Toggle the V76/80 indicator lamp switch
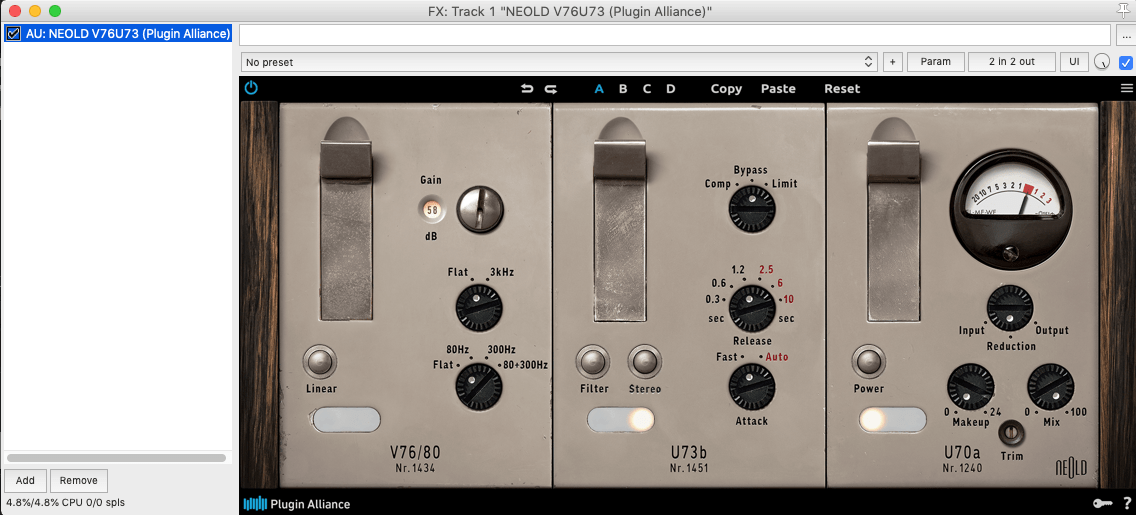 pyautogui.click(x=346, y=419)
